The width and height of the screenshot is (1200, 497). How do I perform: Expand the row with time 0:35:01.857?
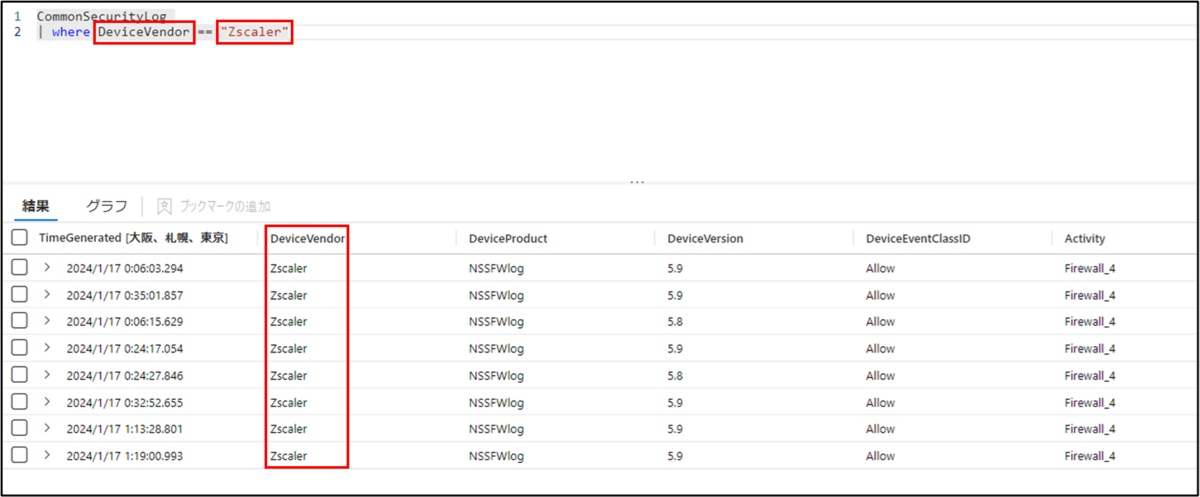pyautogui.click(x=47, y=295)
